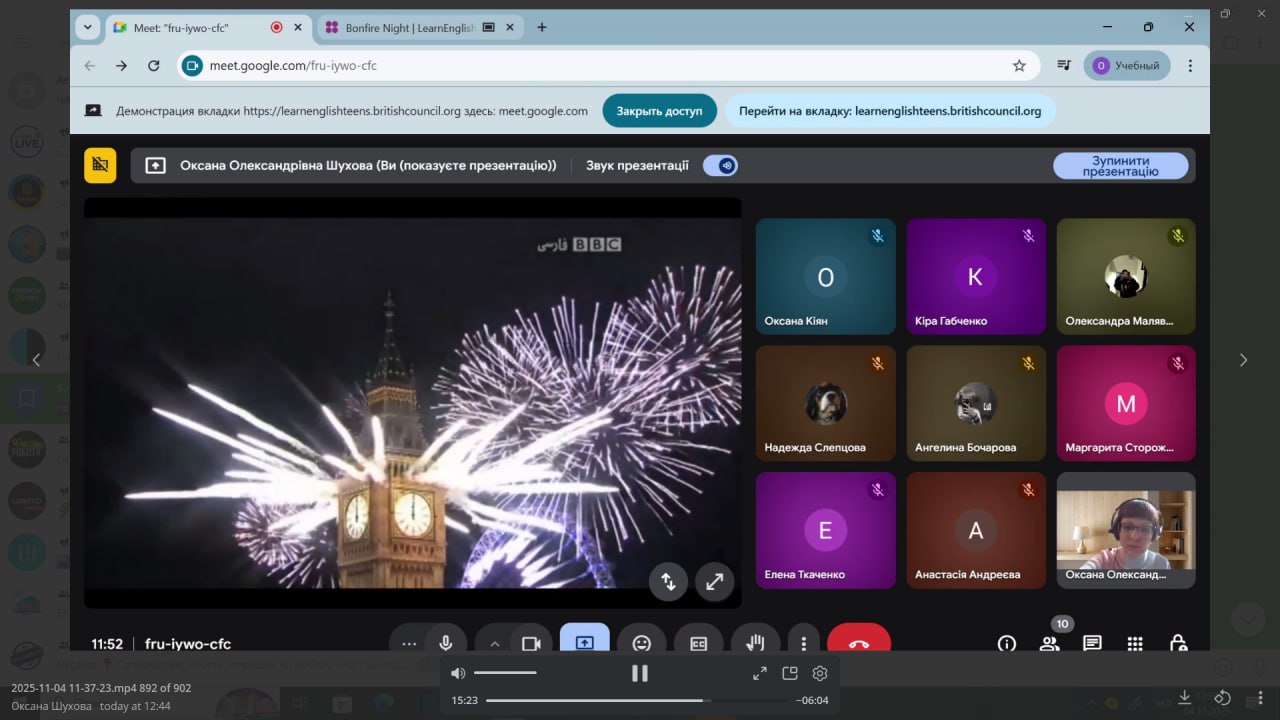This screenshot has width=1280, height=720.
Task: Open the participants people panel
Action: (x=1049, y=643)
